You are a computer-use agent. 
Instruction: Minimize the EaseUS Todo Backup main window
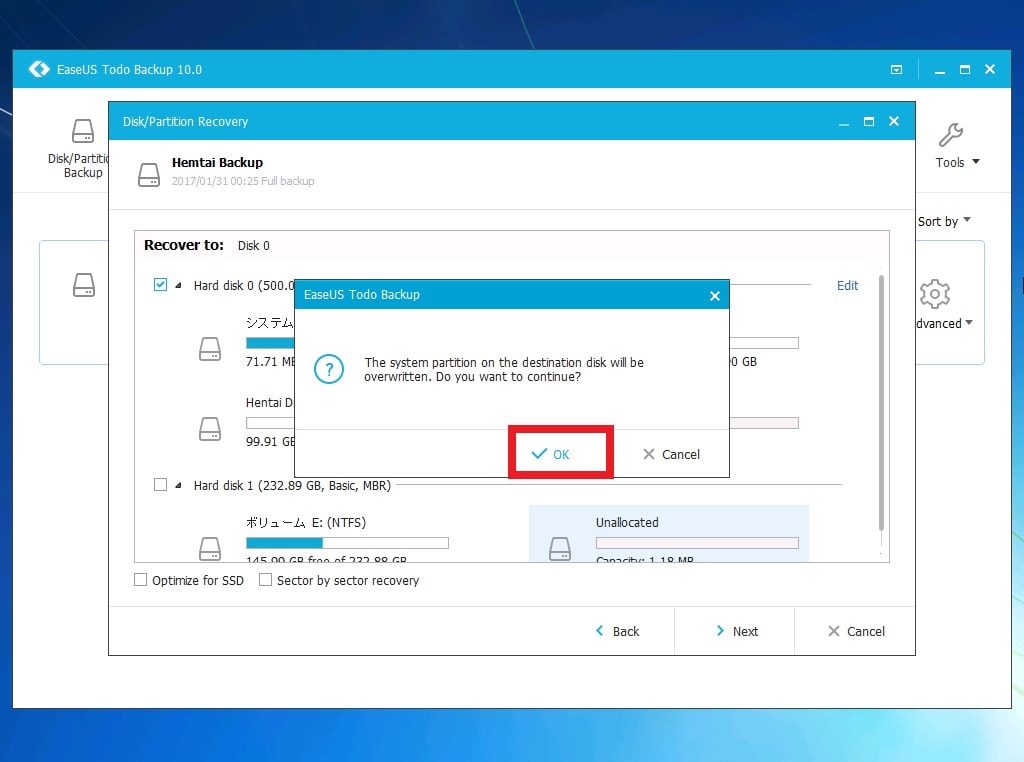(x=940, y=70)
